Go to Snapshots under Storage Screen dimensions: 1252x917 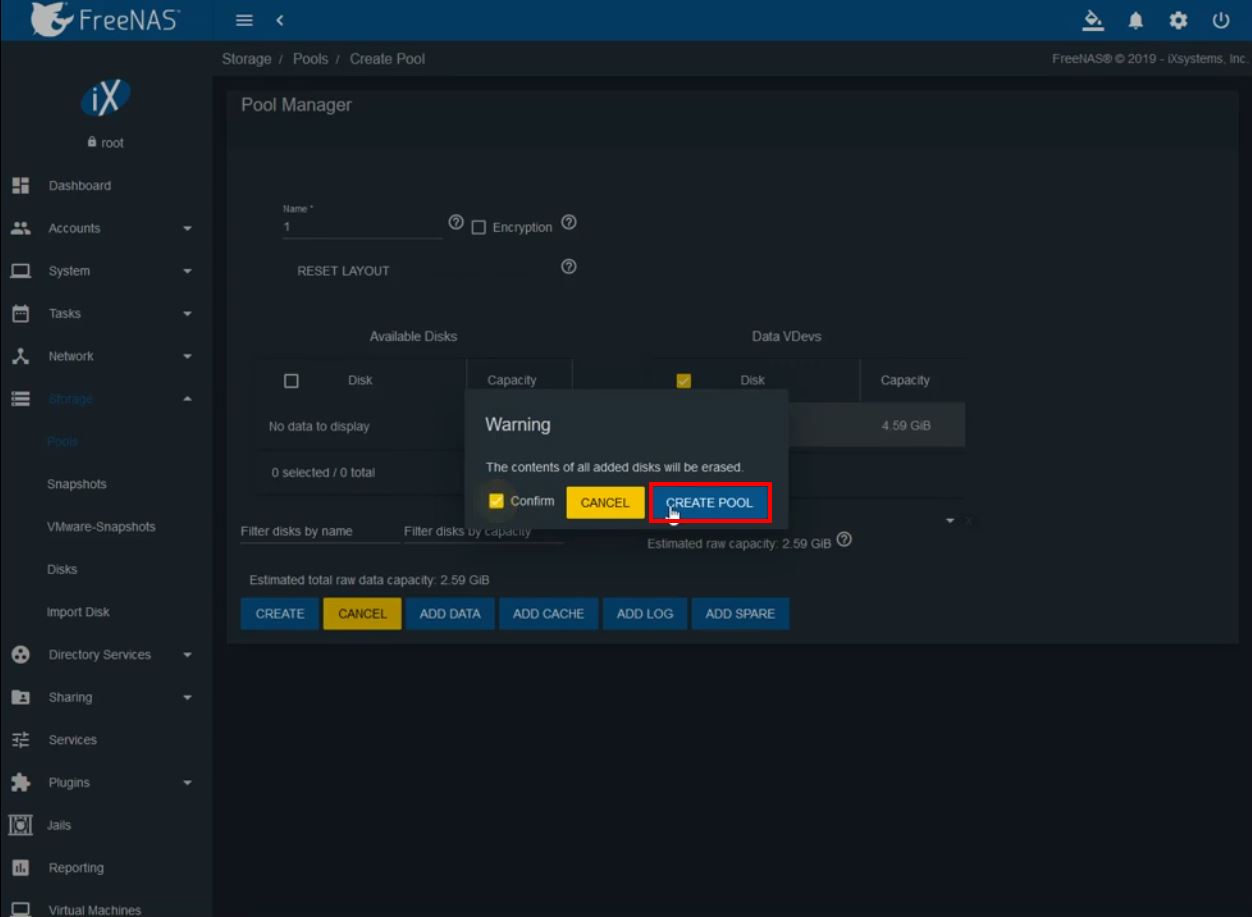tap(77, 484)
